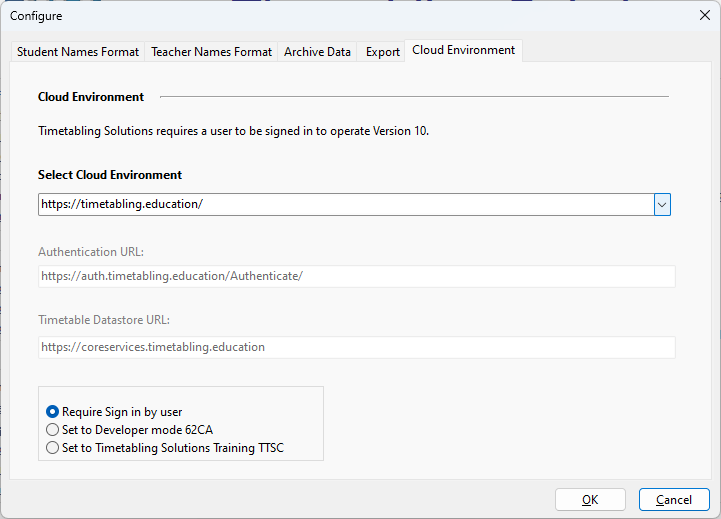Screen dimensions: 721x519
Task: Click the sign-in requirement Version 10 sentence
Action: pos(234,131)
